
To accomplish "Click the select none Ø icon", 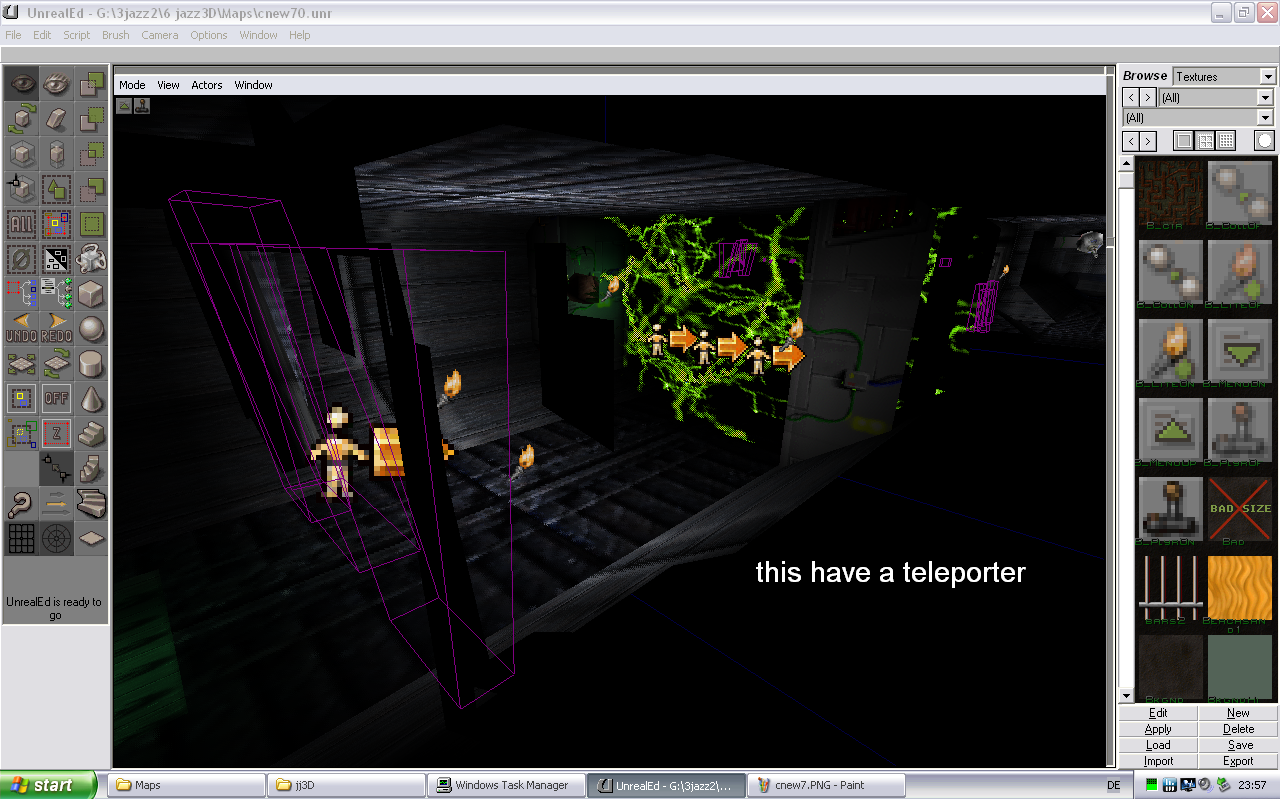I will (21, 260).
